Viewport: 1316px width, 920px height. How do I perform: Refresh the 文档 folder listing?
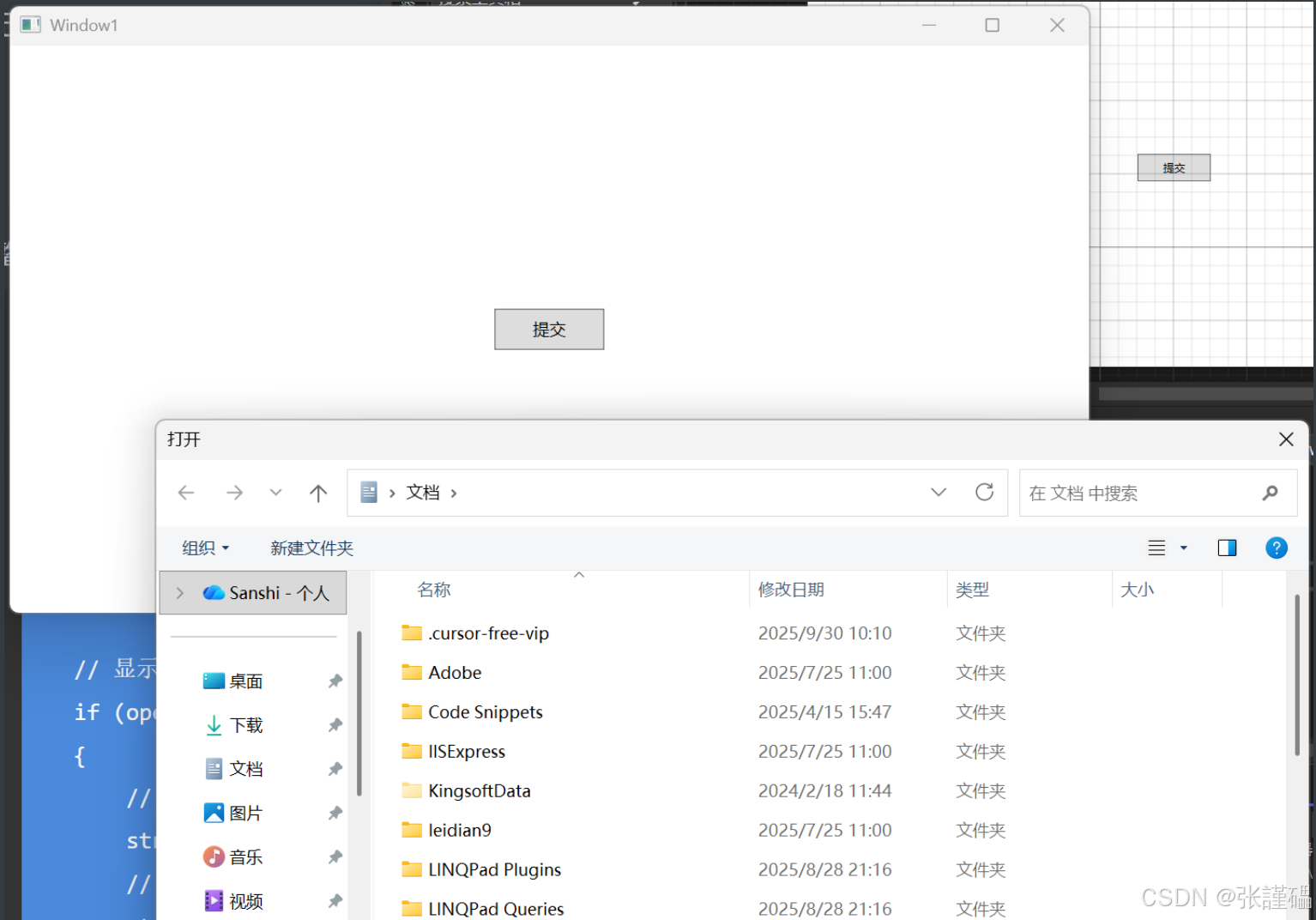985,493
